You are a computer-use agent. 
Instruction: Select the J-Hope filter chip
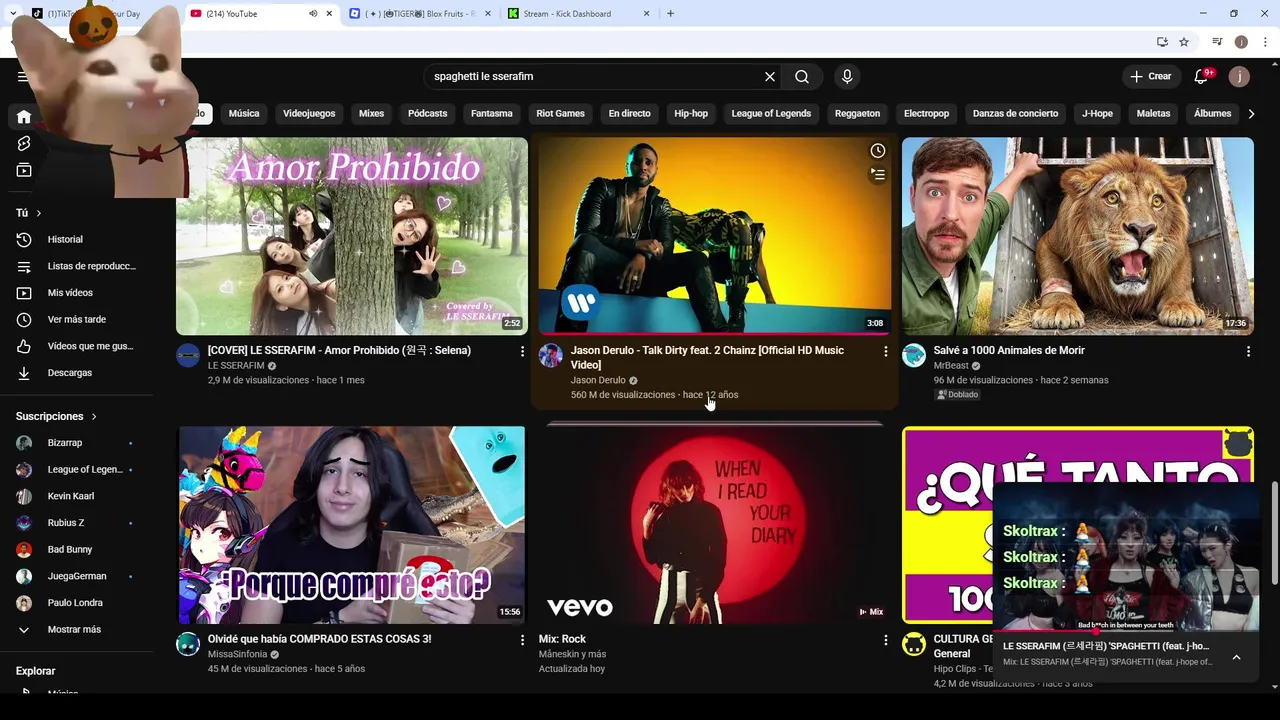point(1097,114)
